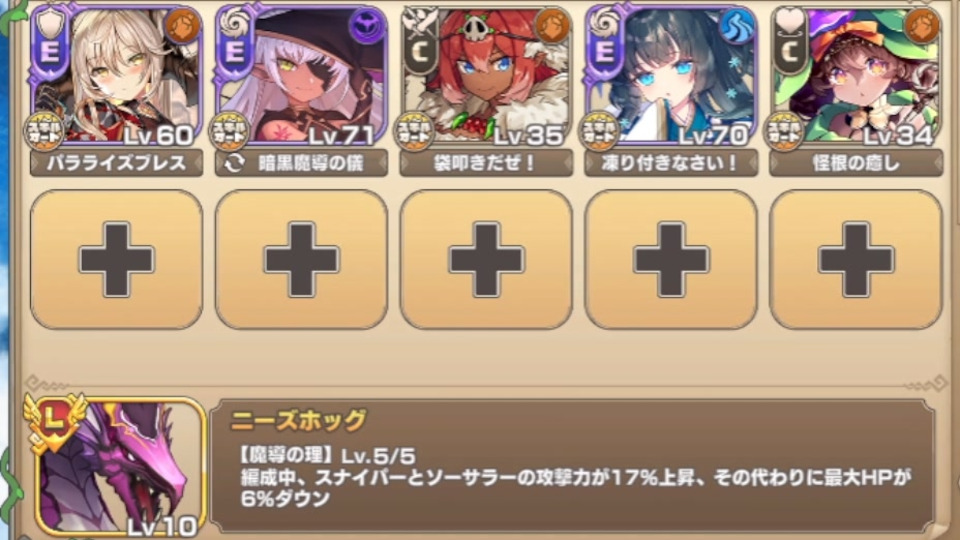The height and width of the screenshot is (540, 960).
Task: Click the blue water element icon on Lv70 card
Action: [x=736, y=26]
